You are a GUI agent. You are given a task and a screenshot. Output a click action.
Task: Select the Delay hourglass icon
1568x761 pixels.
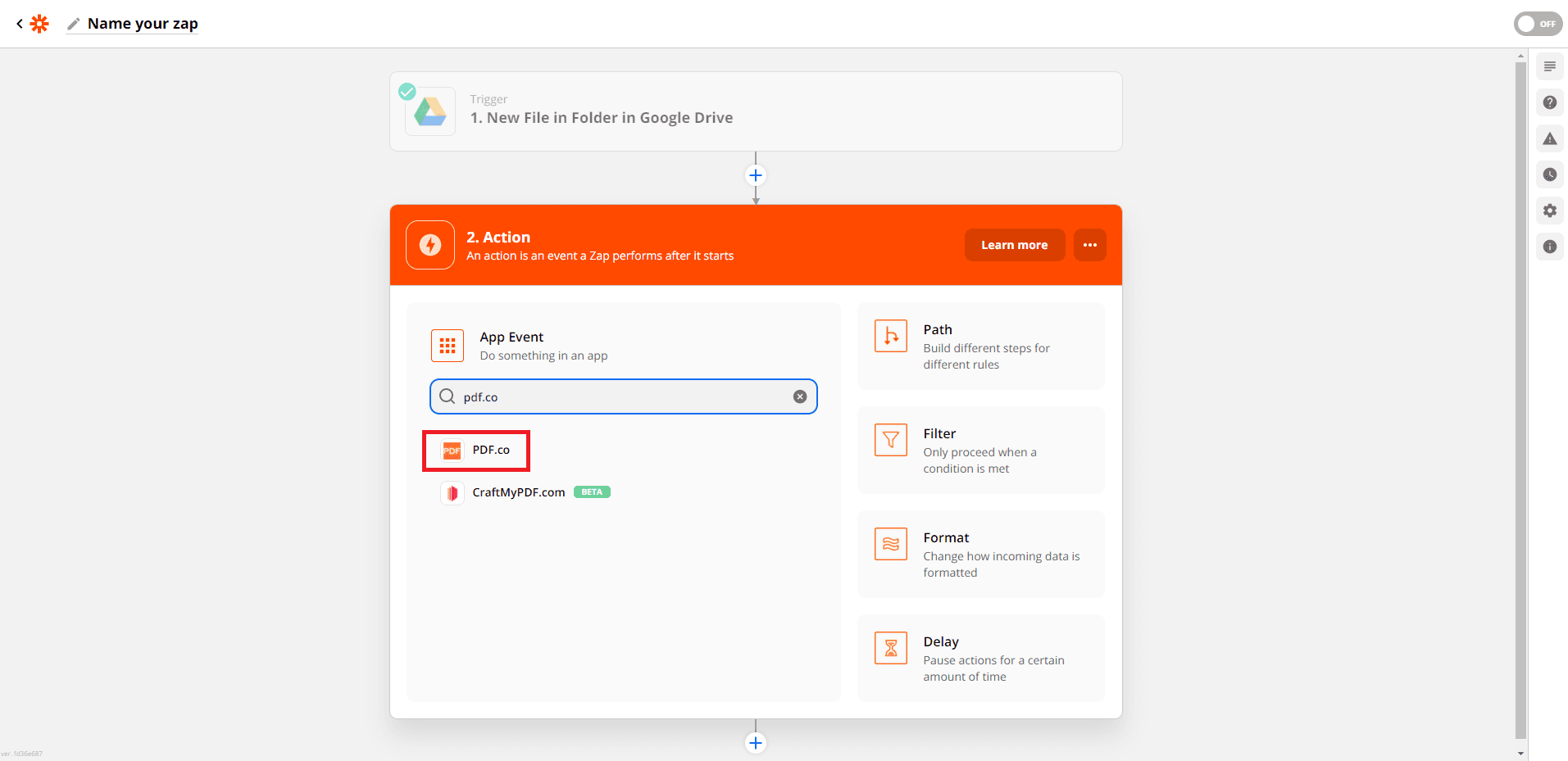tap(891, 648)
